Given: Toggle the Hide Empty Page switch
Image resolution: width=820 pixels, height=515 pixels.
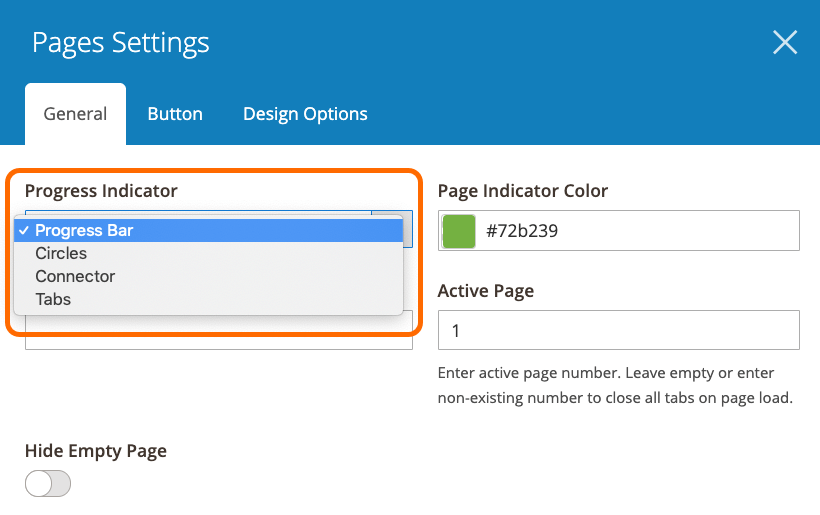Looking at the screenshot, I should [x=48, y=484].
